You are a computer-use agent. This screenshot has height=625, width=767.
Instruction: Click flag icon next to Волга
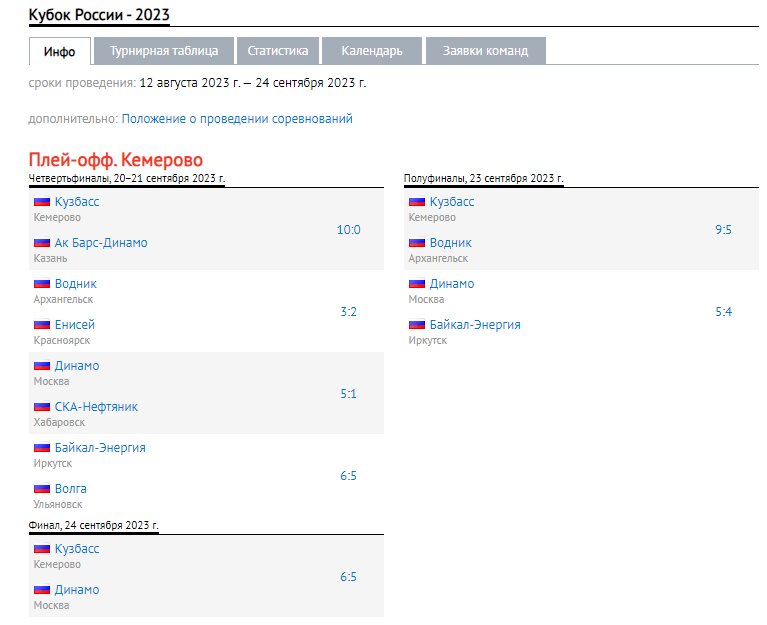42,489
